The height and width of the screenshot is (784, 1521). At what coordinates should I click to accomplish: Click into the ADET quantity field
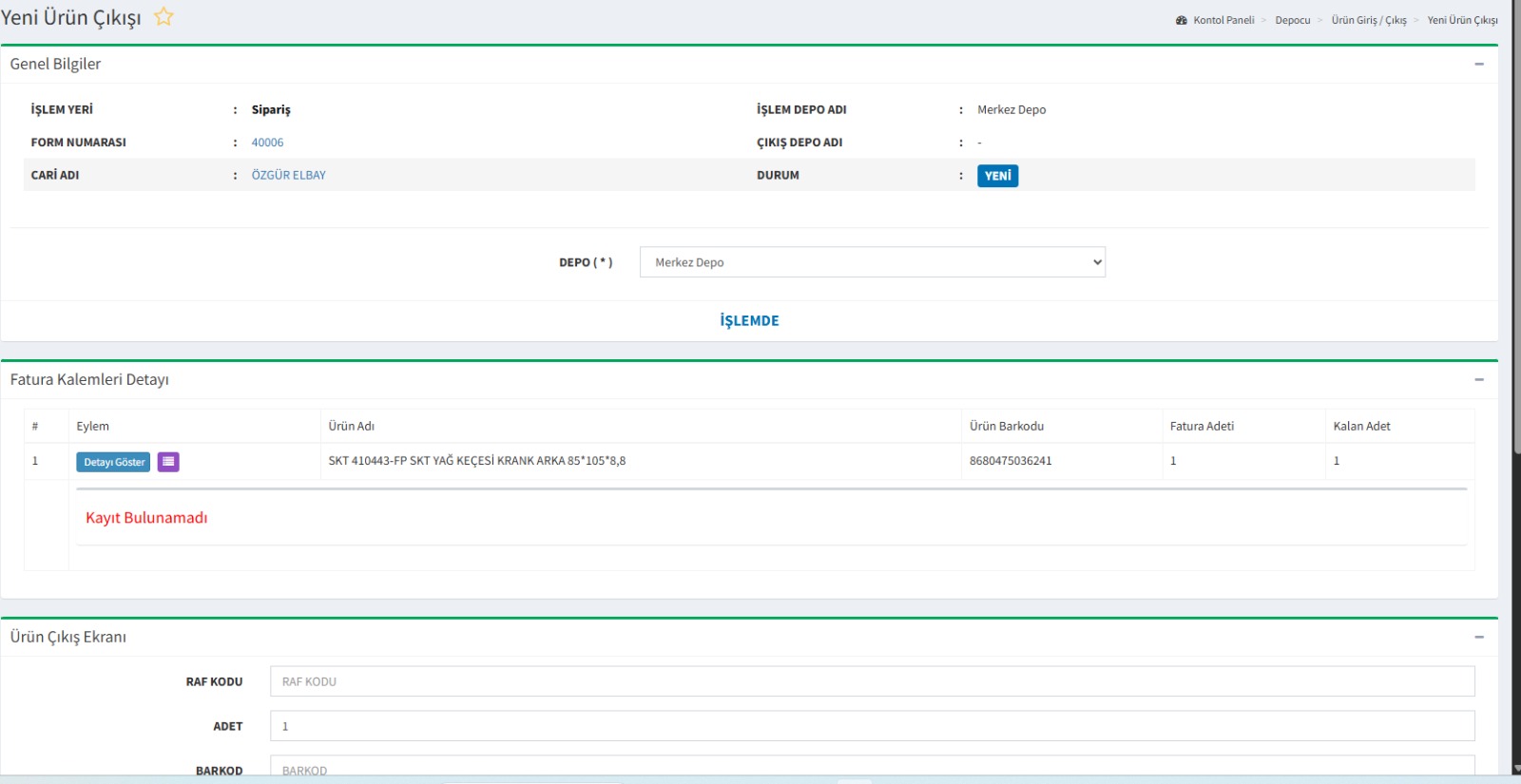[872, 726]
